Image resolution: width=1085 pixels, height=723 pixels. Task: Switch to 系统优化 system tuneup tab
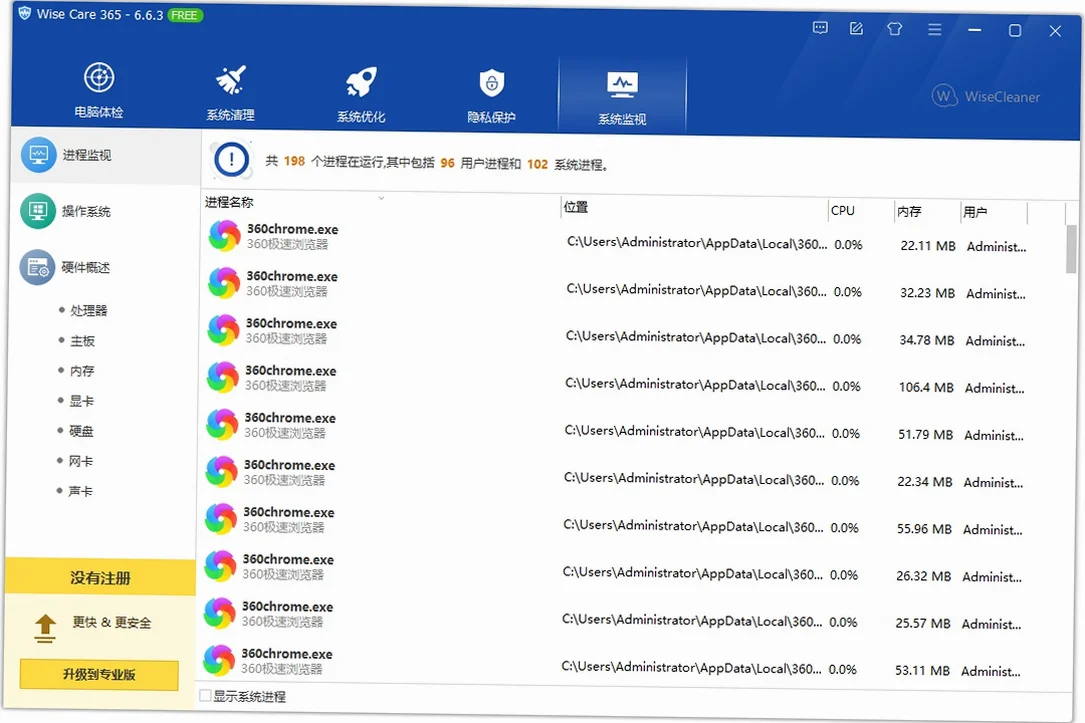pyautogui.click(x=361, y=95)
